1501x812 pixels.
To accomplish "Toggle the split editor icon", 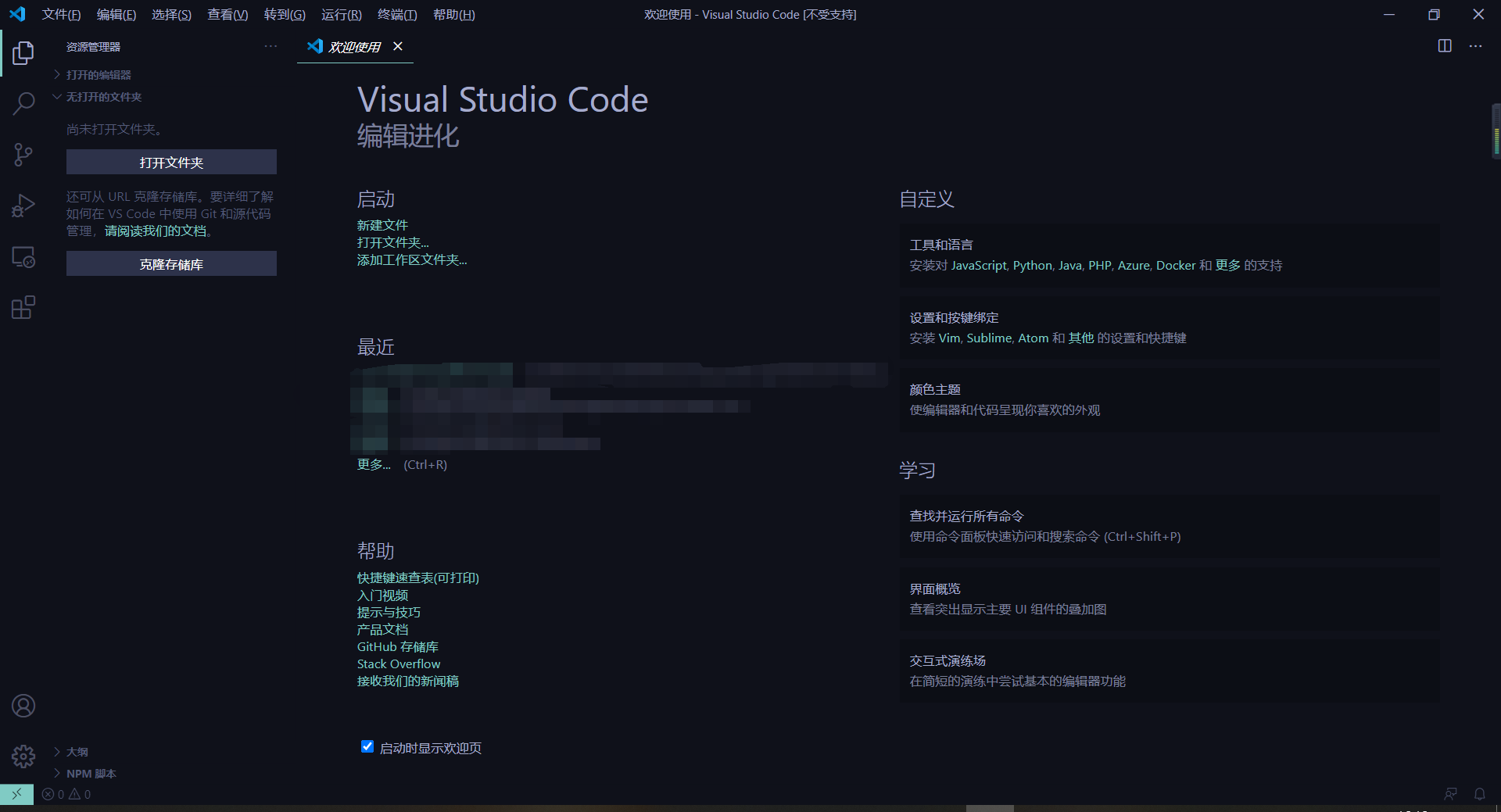I will 1443,46.
